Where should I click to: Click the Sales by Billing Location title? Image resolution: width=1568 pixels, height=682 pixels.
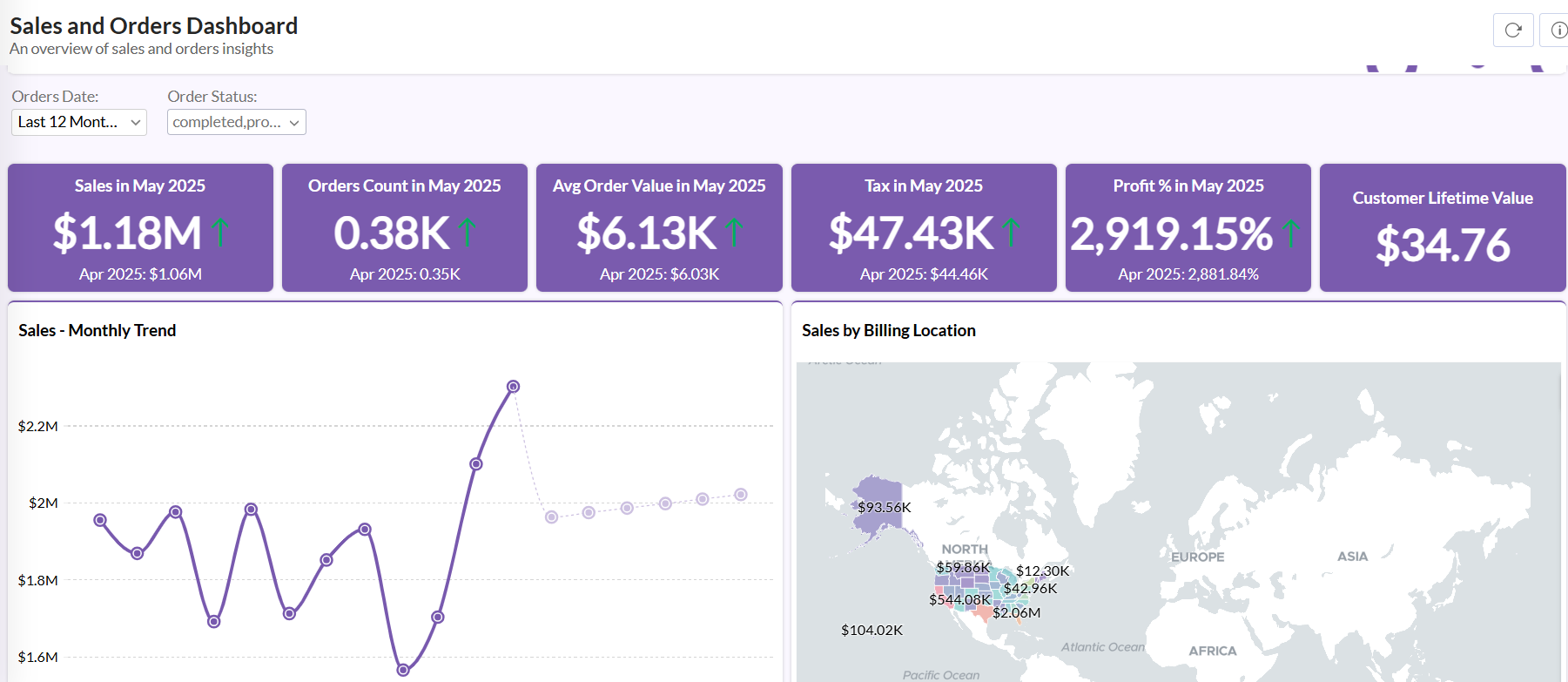click(888, 330)
